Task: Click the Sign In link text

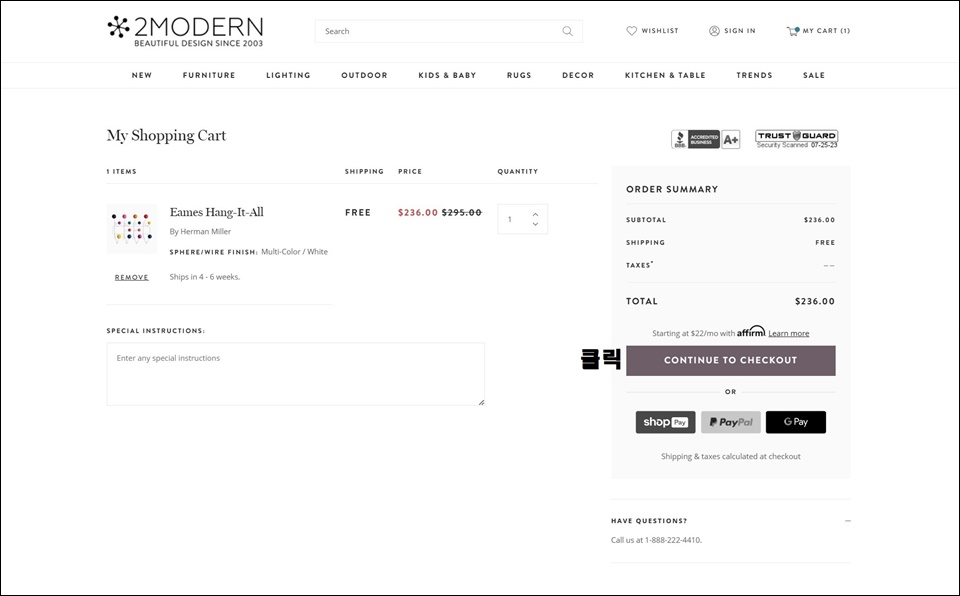Action: click(x=740, y=31)
